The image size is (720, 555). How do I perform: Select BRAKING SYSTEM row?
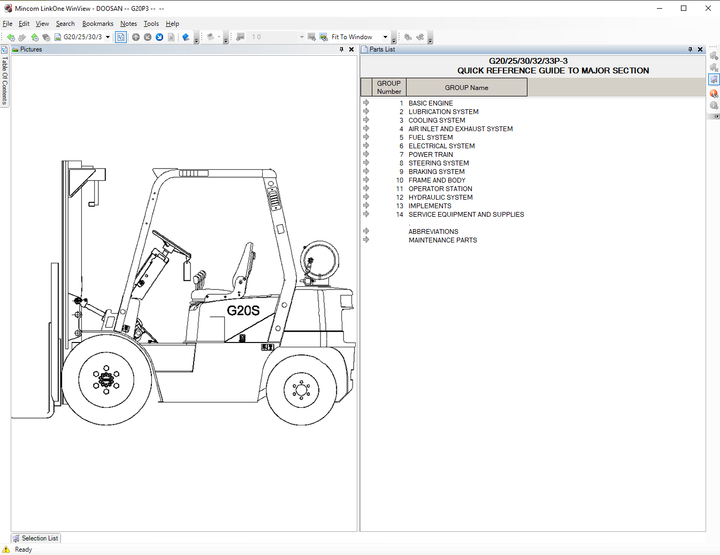436,172
